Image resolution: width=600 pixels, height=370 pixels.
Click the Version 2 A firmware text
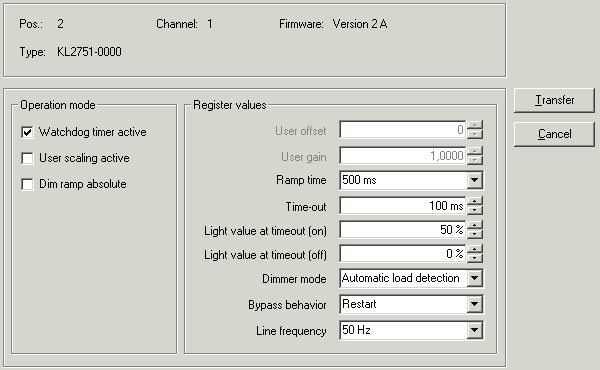pos(360,24)
